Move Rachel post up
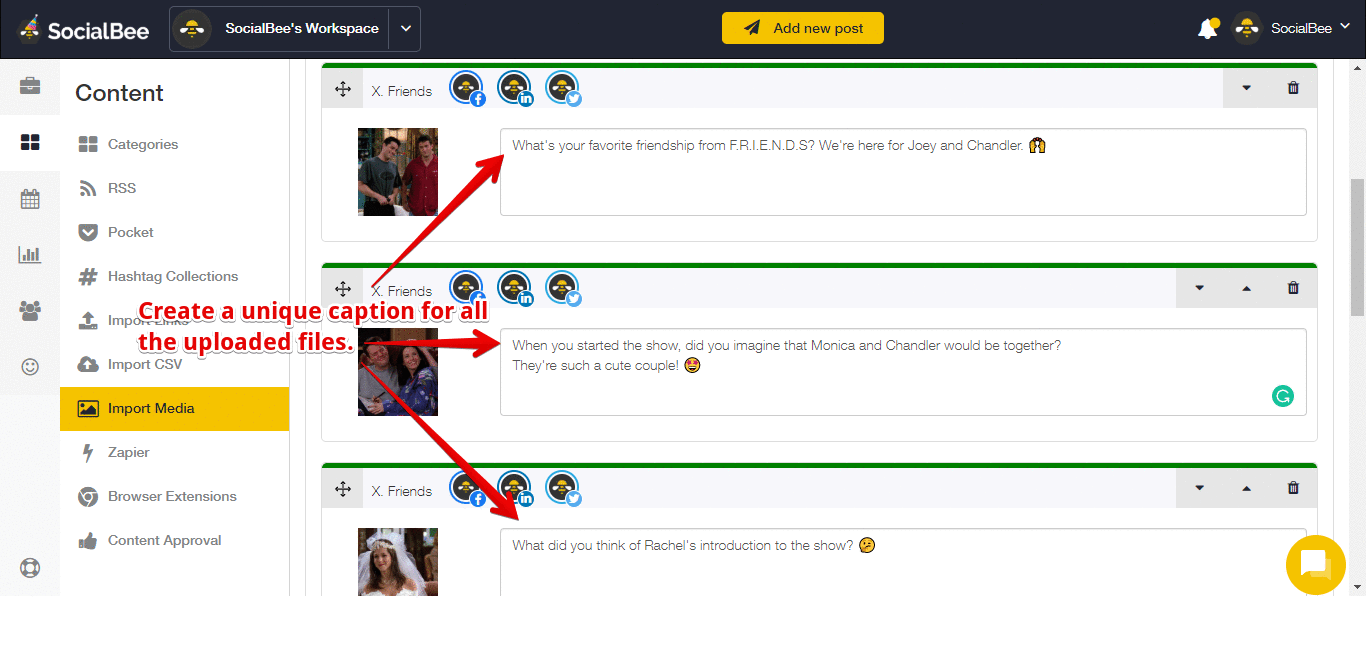1366x655 pixels. point(1246,488)
